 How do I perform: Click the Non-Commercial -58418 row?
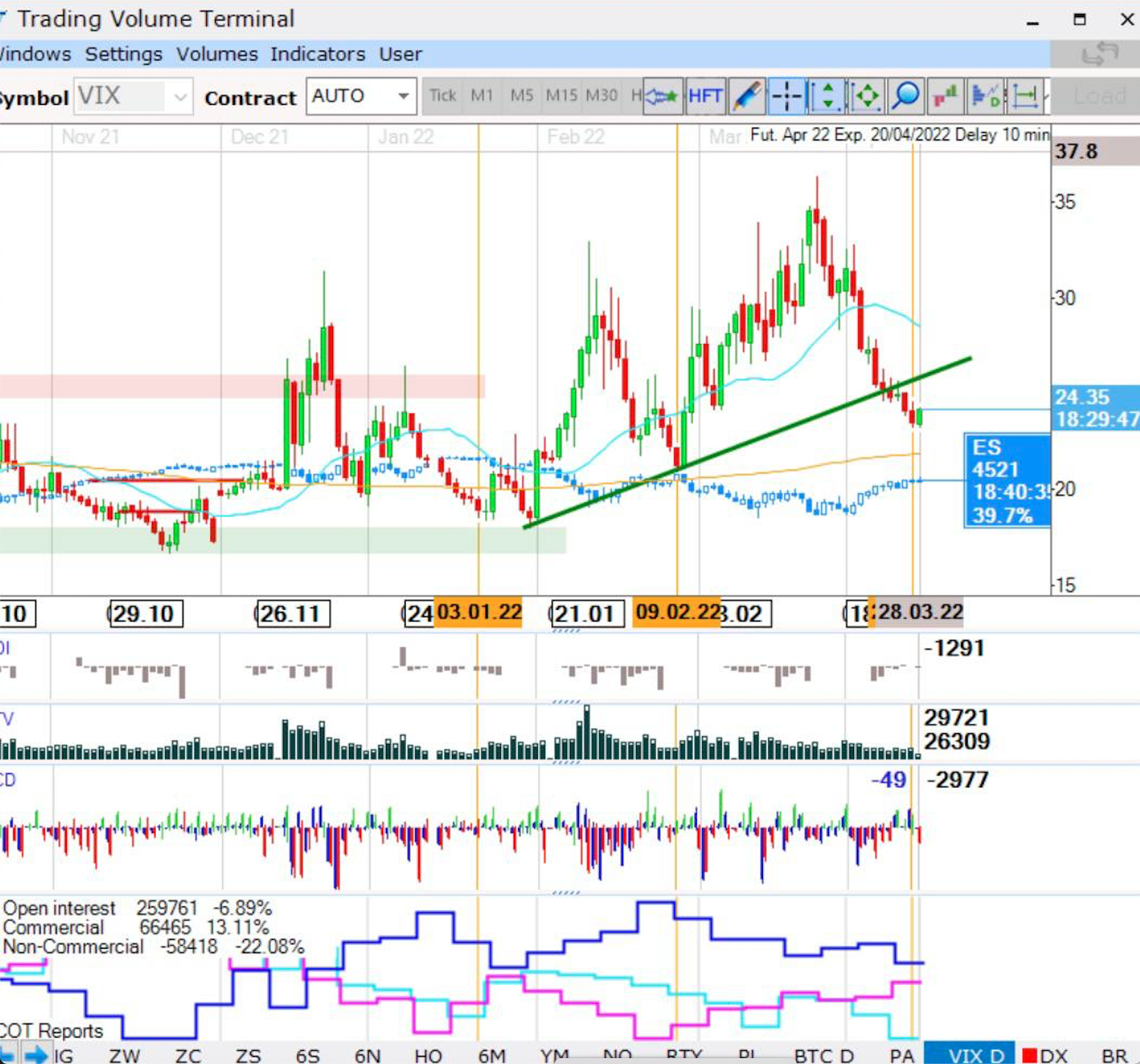[153, 947]
